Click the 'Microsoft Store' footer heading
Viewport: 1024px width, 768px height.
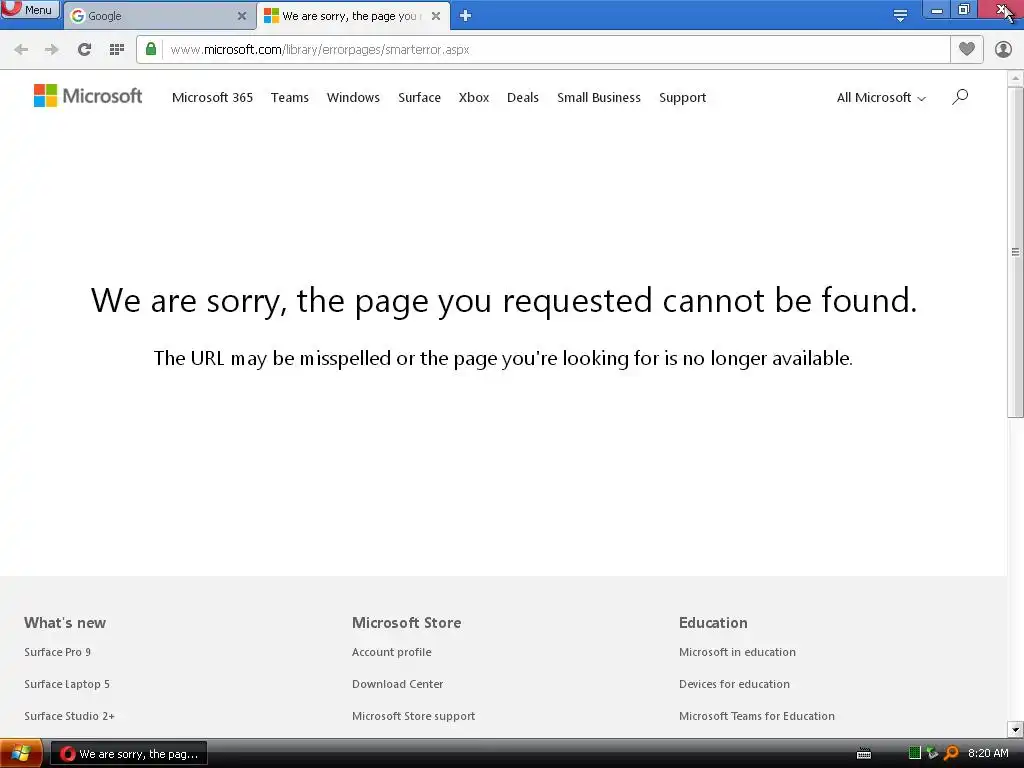pos(406,622)
